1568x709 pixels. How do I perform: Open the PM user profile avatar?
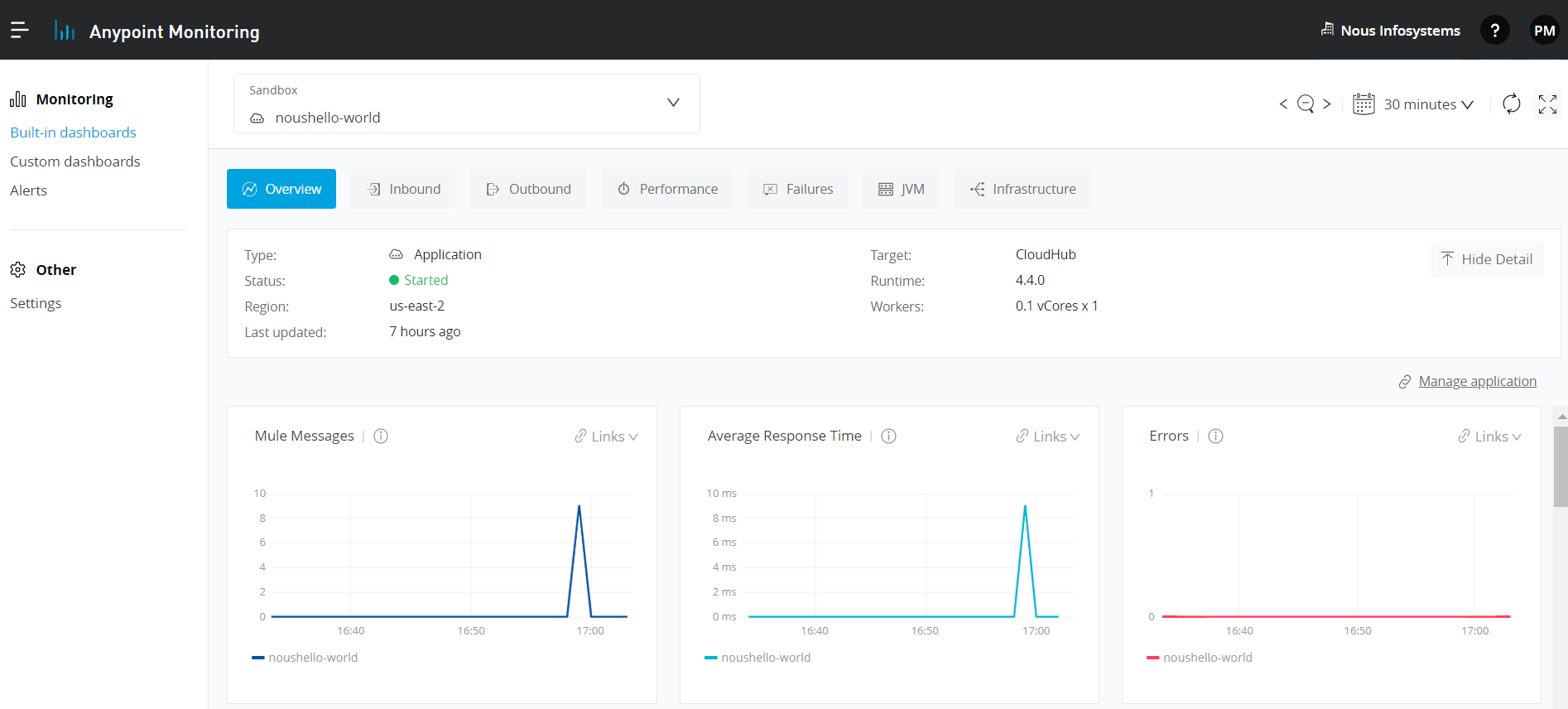click(1544, 31)
